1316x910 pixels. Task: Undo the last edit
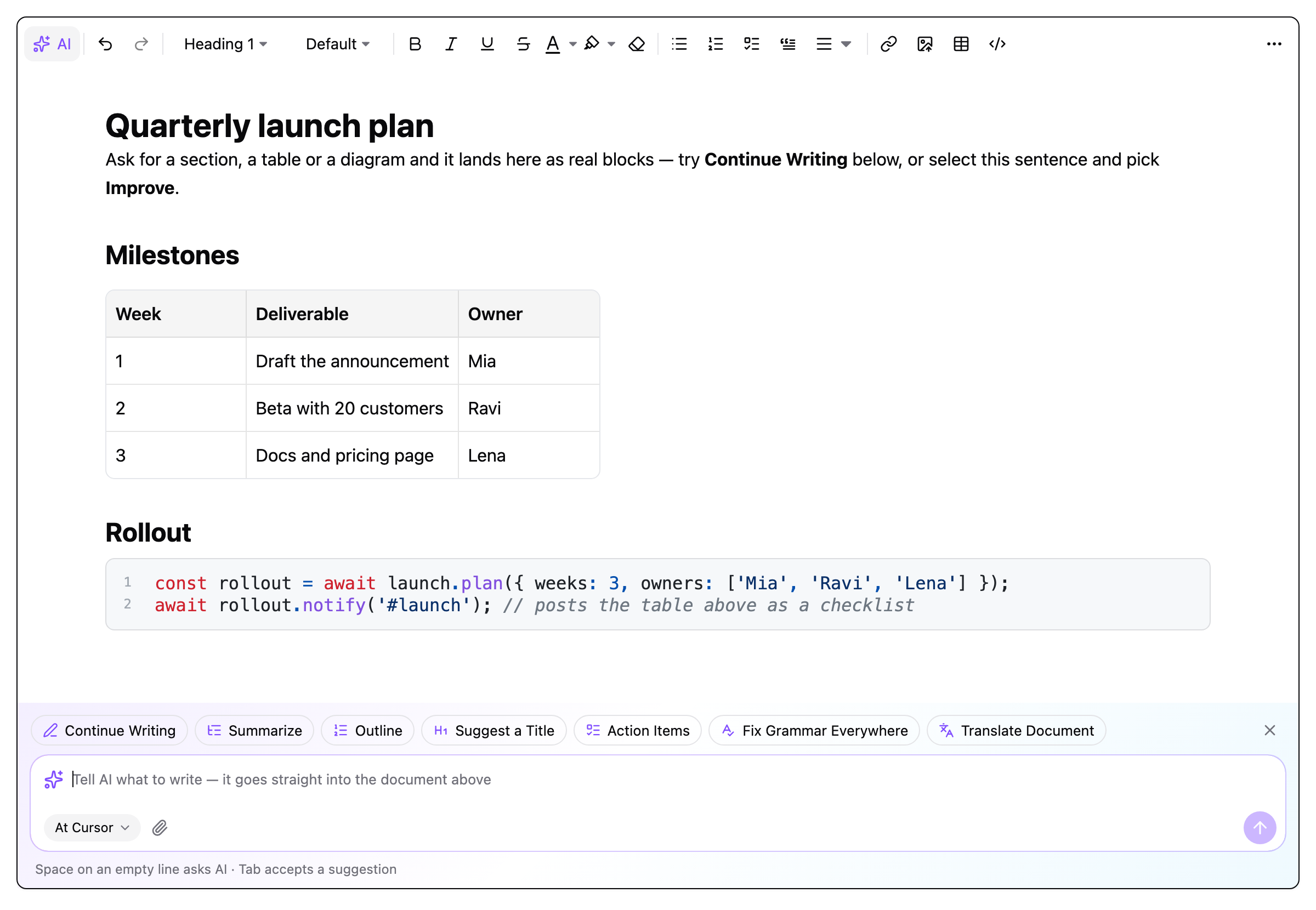(x=105, y=44)
